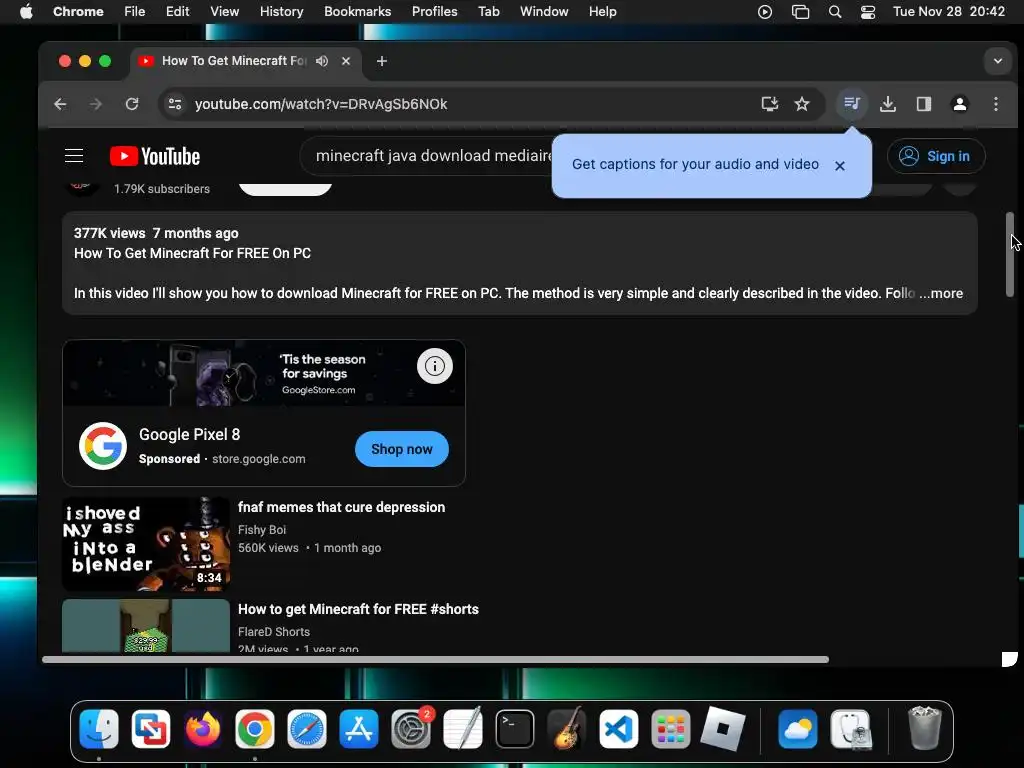The width and height of the screenshot is (1024, 768).
Task: Open TextEdit from the dock
Action: click(462, 729)
